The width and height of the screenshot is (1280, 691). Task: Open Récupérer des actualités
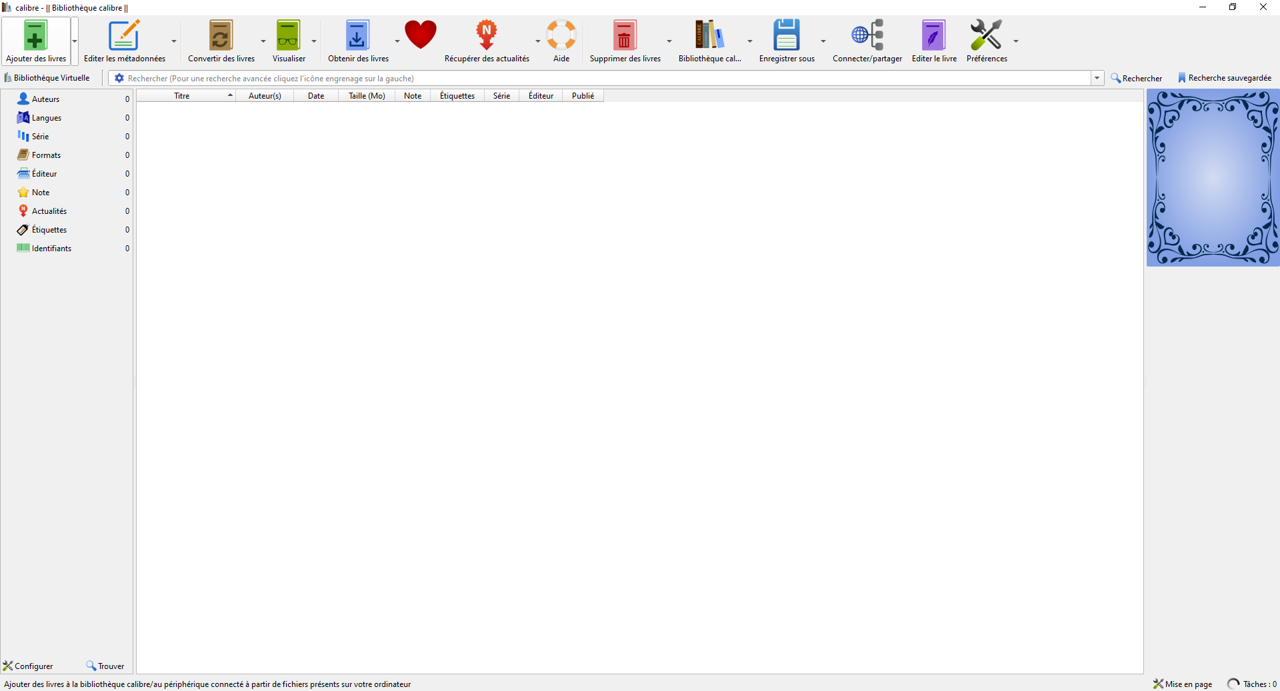pyautogui.click(x=486, y=37)
